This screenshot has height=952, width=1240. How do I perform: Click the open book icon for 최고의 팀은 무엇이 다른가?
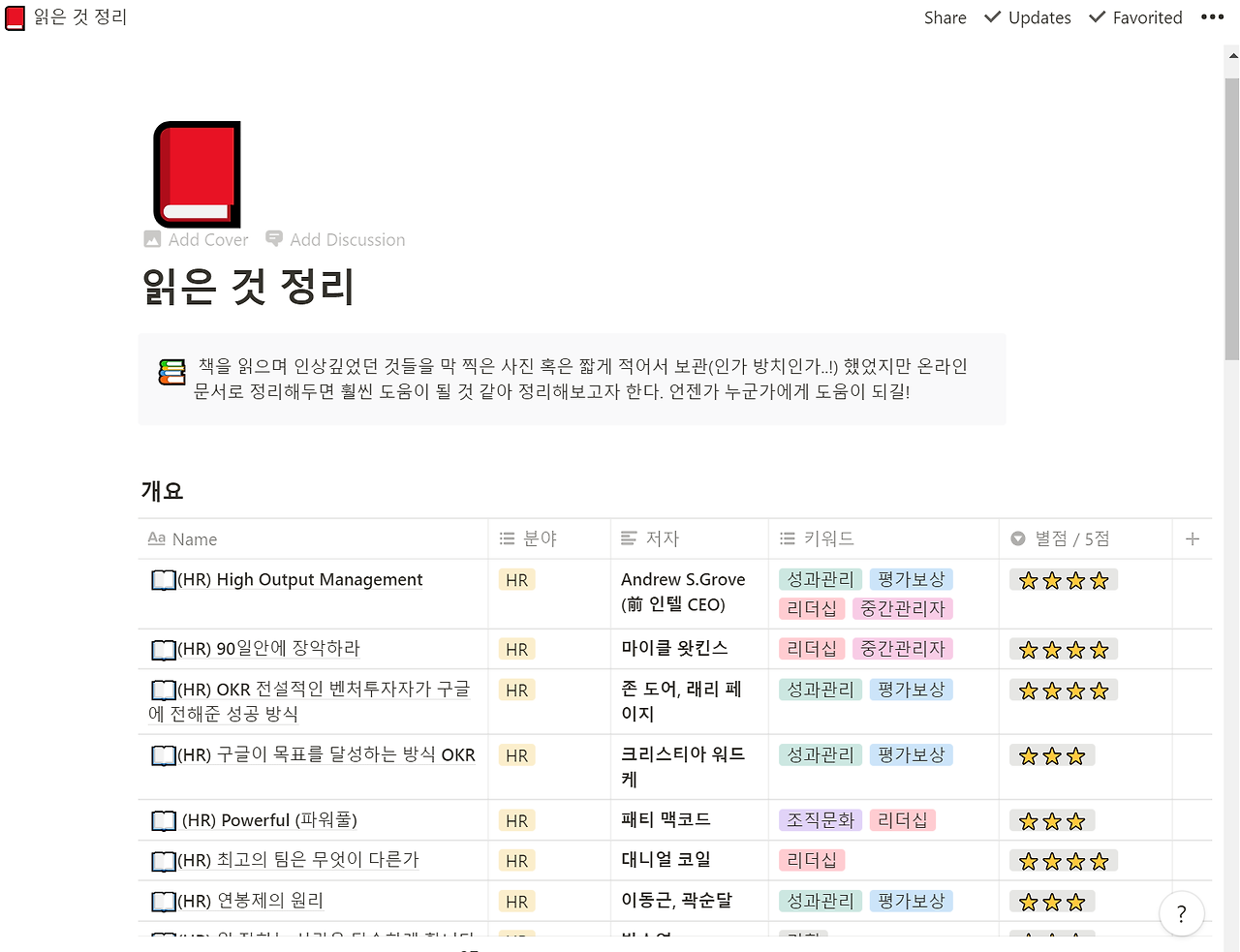(164, 861)
